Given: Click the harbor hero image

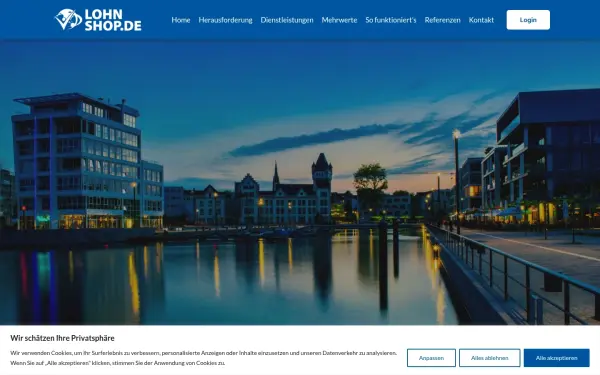Looking at the screenshot, I should click(x=300, y=182).
